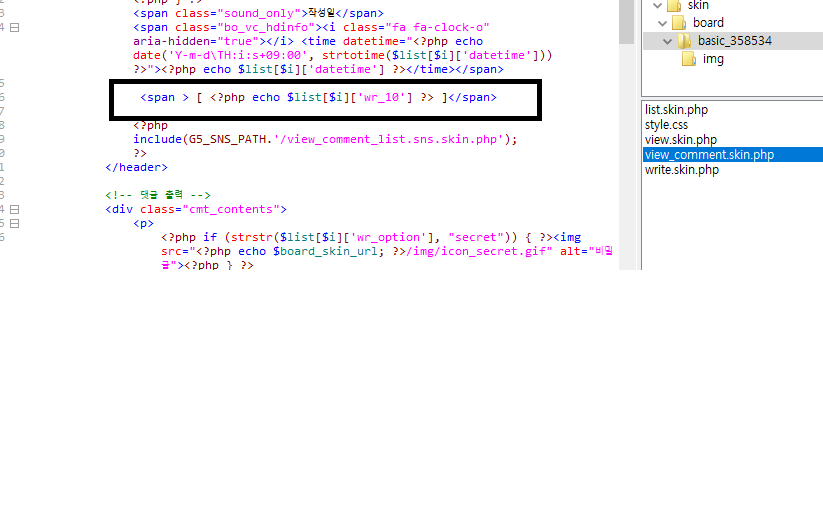Click the basic_358534 folder icon
The width and height of the screenshot is (823, 520).
coord(685,41)
